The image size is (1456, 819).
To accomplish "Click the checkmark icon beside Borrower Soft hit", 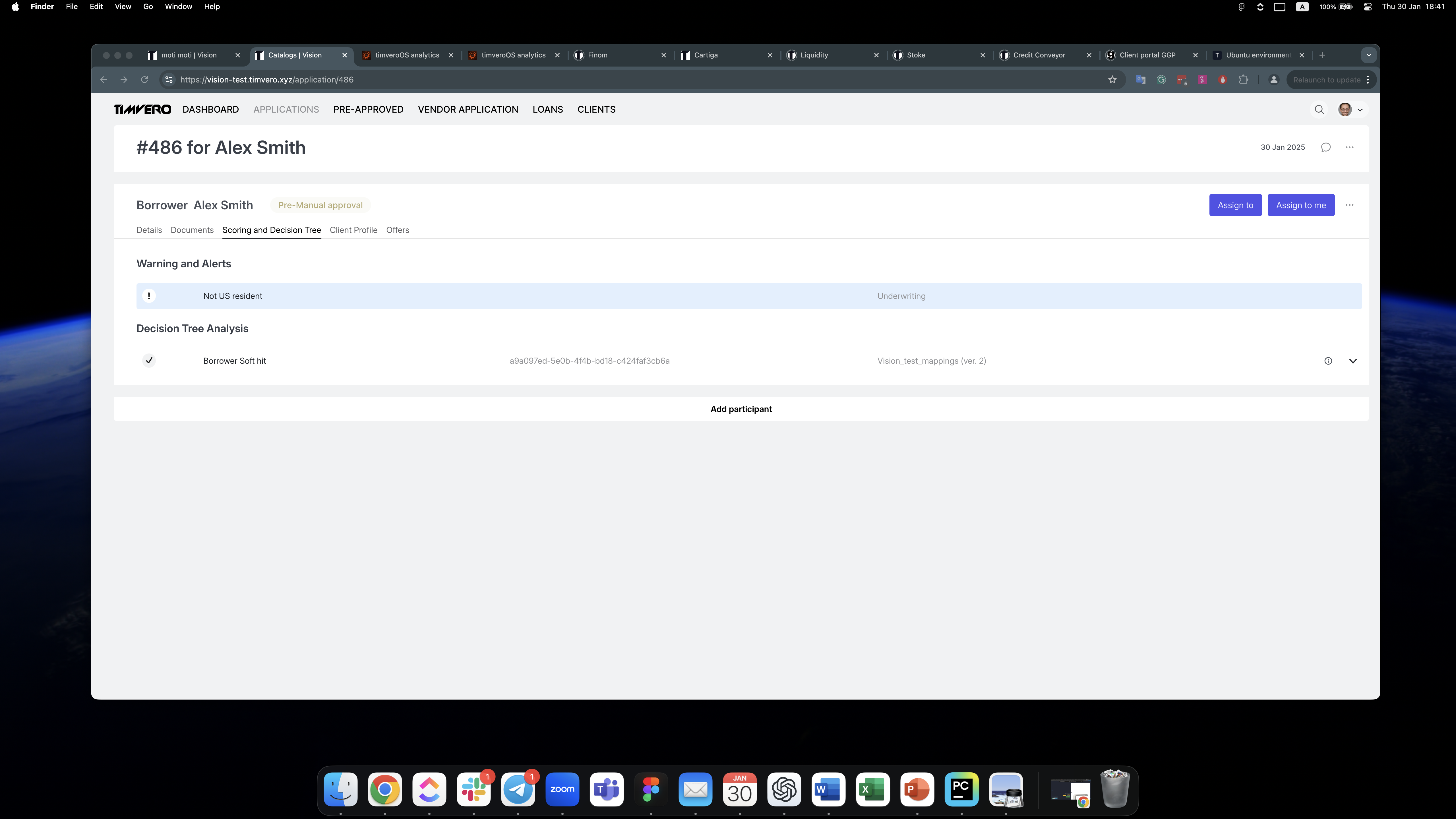I will pyautogui.click(x=149, y=361).
